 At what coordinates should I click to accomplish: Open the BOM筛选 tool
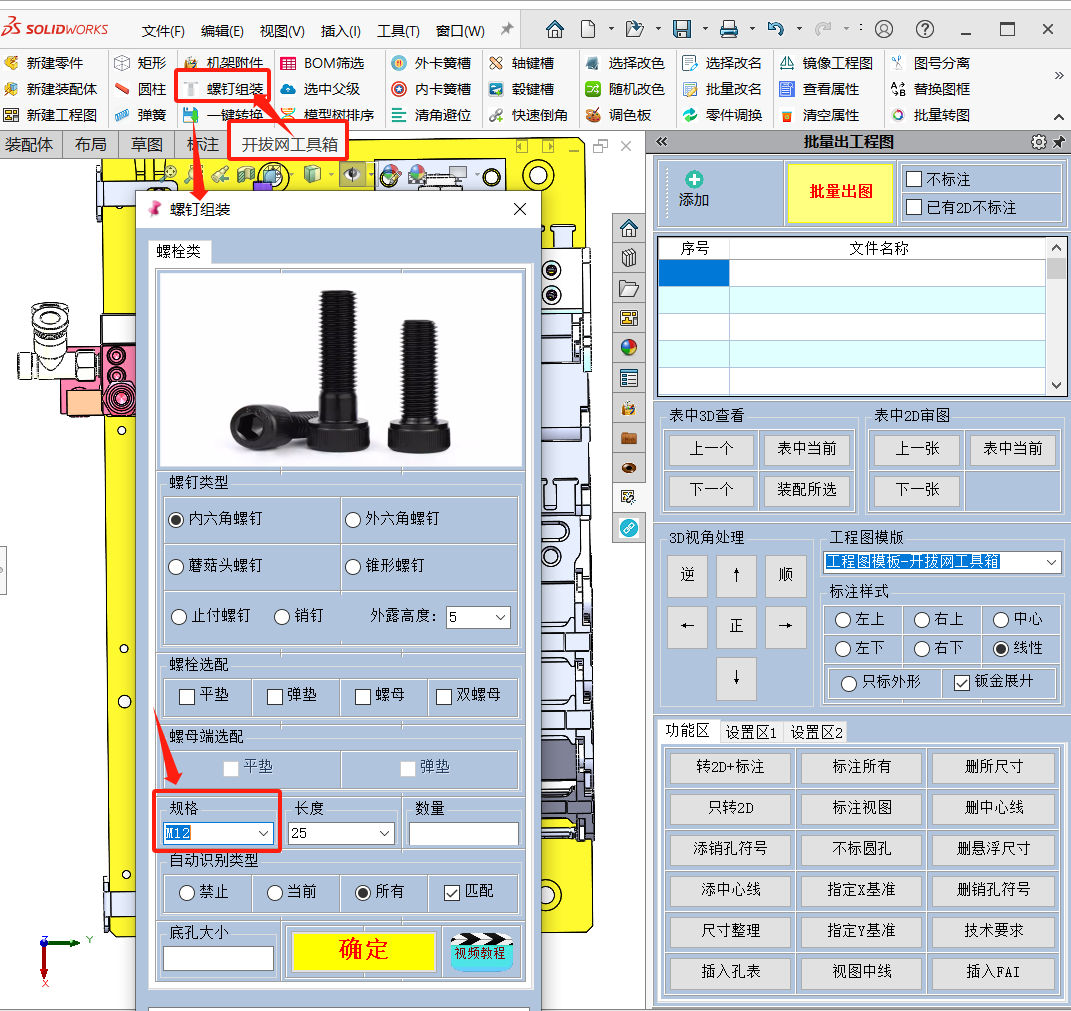(322, 63)
